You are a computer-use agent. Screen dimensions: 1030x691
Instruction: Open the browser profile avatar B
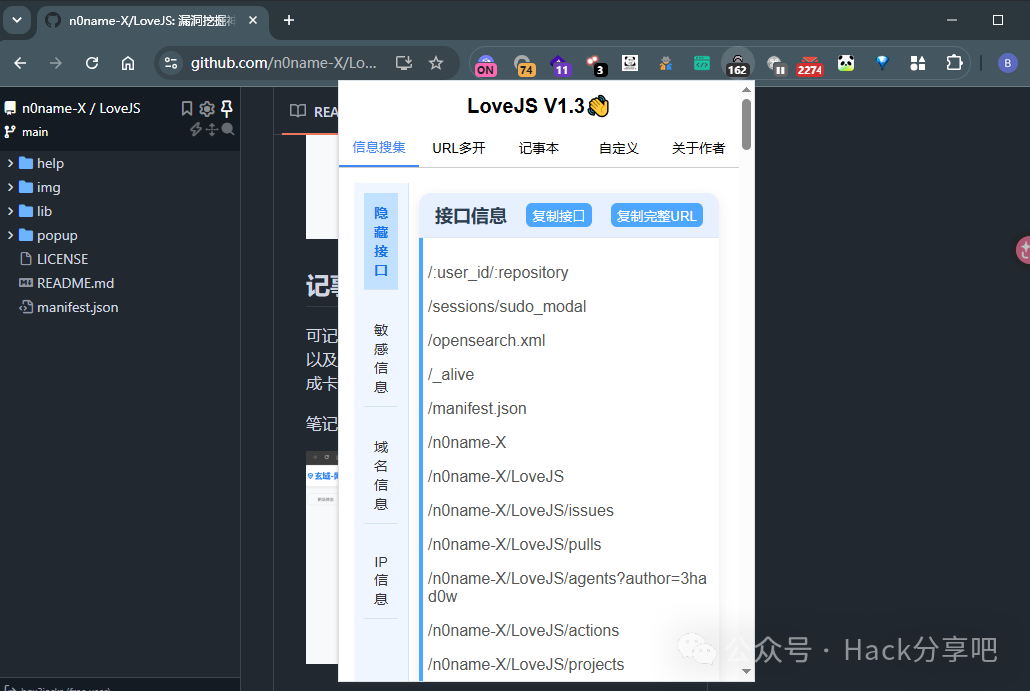[x=1007, y=63]
